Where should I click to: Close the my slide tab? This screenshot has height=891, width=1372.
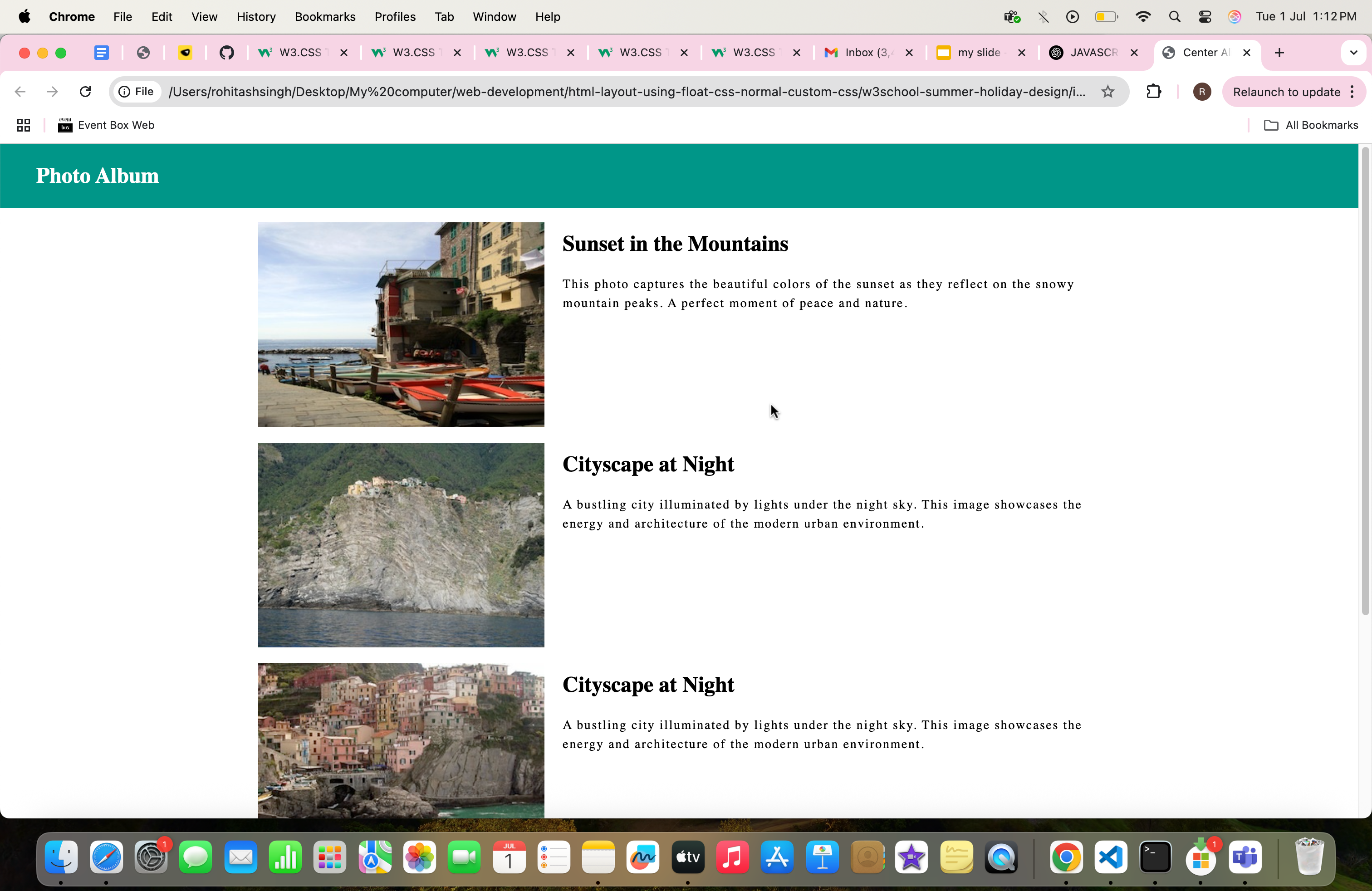pyautogui.click(x=1021, y=53)
